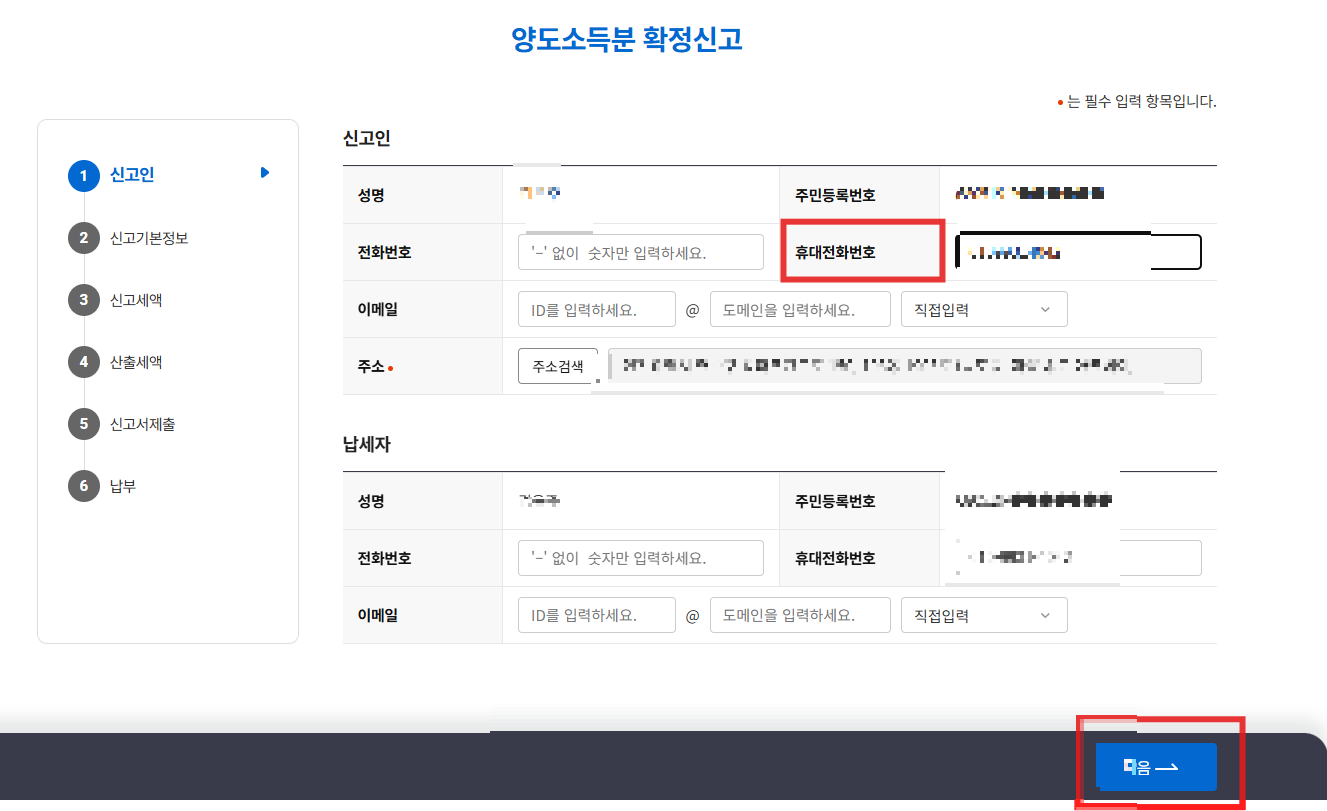Click the 납세자 email ID field
This screenshot has width=1327, height=811.
[597, 615]
